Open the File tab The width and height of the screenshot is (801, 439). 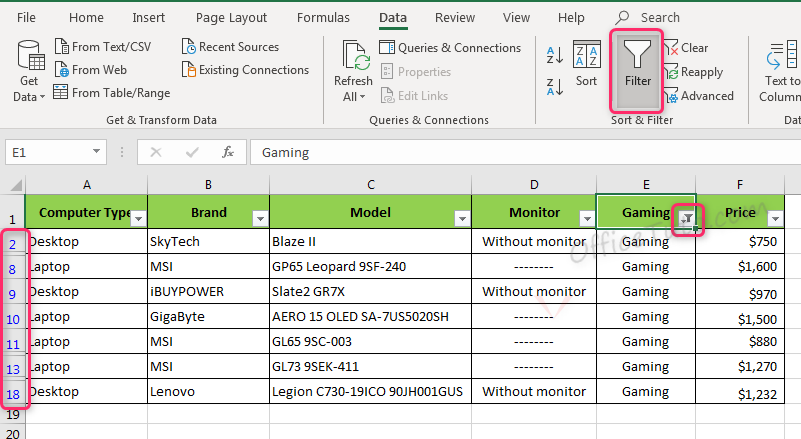[26, 17]
